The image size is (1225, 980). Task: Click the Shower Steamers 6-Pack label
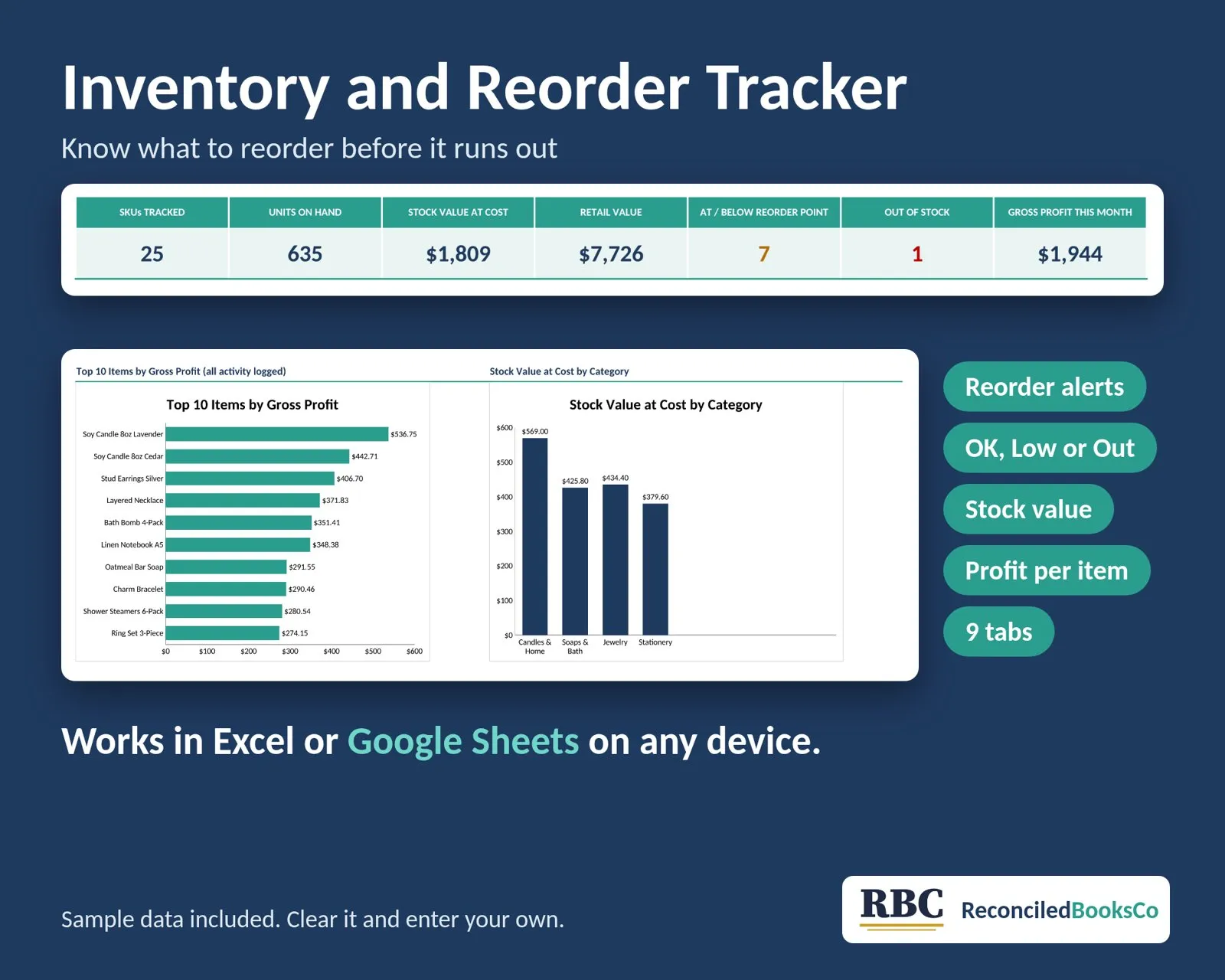(x=123, y=612)
